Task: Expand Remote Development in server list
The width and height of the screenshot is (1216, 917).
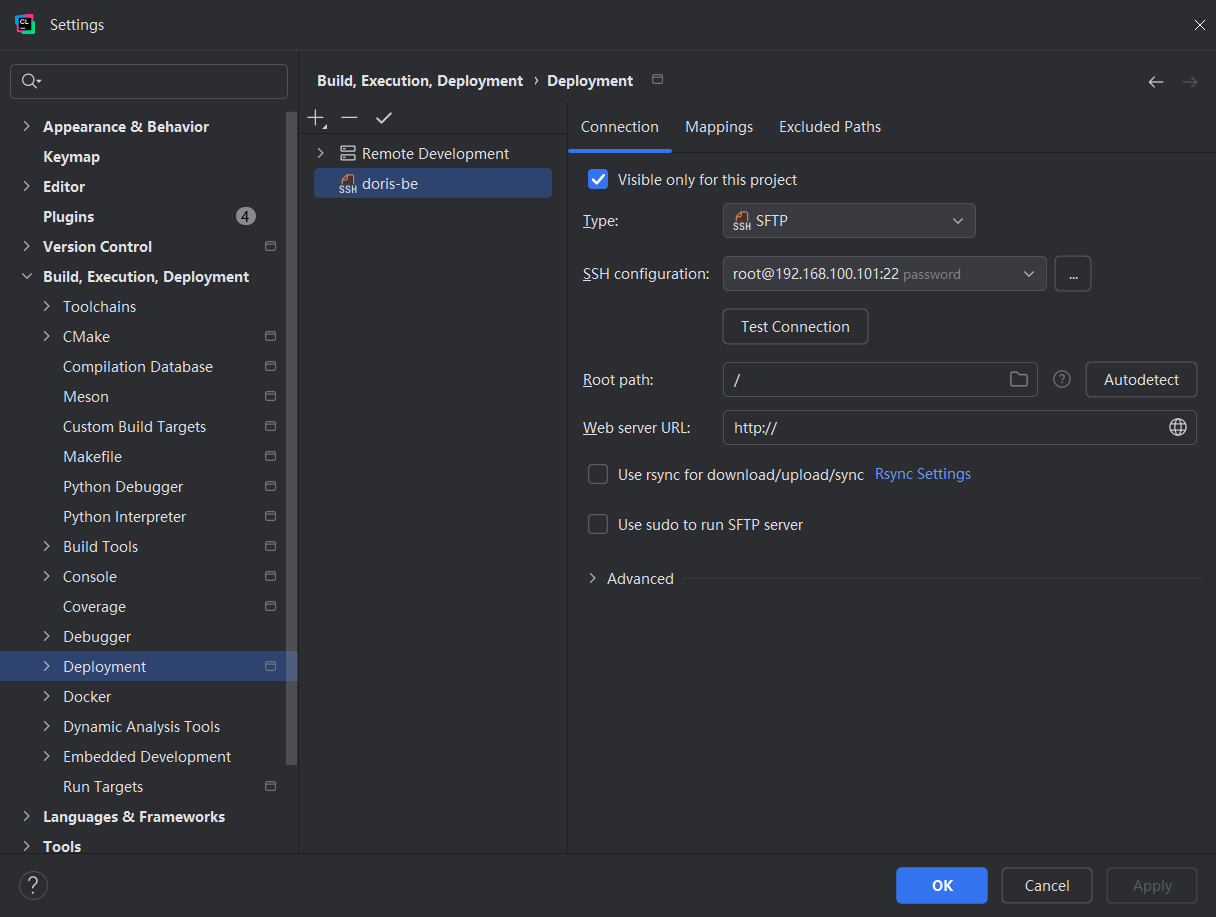Action: tap(321, 154)
